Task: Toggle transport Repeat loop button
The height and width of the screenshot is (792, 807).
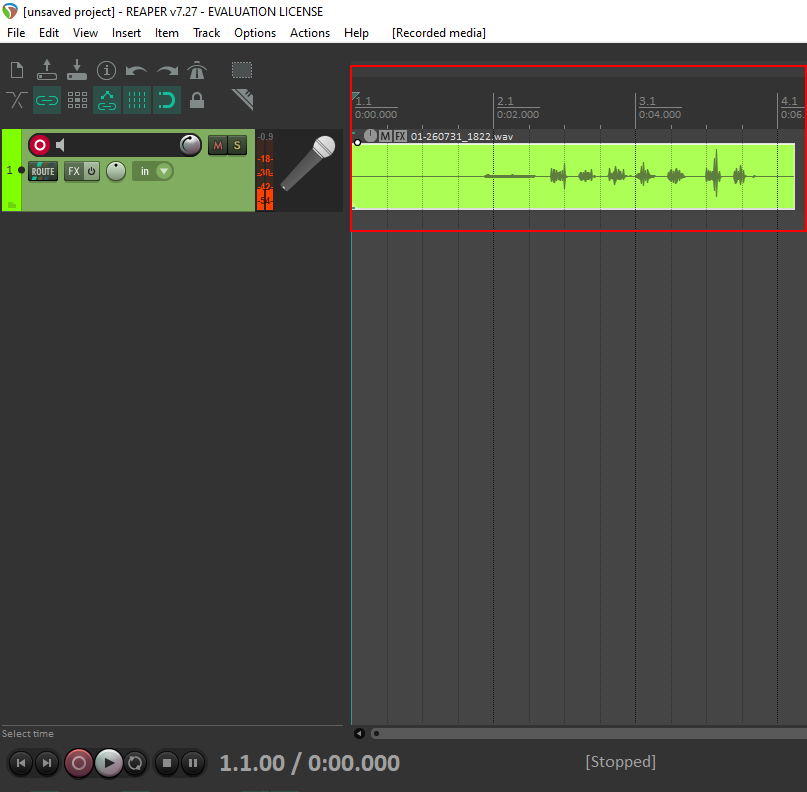Action: [x=135, y=763]
